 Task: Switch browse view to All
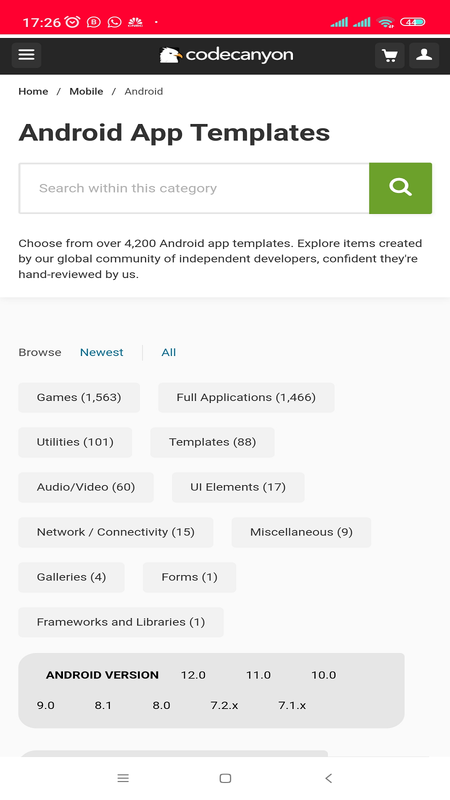[x=169, y=353]
